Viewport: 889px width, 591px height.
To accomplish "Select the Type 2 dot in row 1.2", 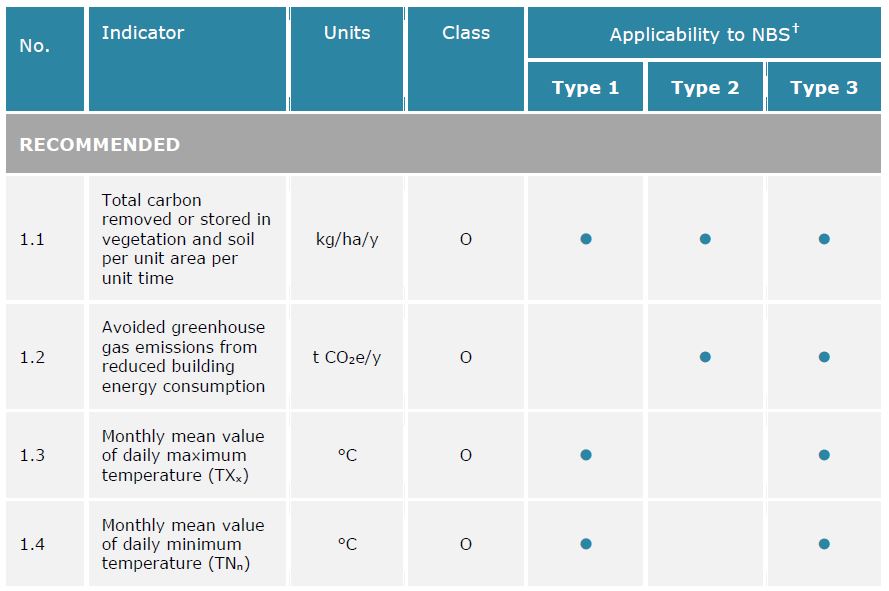I will (x=705, y=357).
